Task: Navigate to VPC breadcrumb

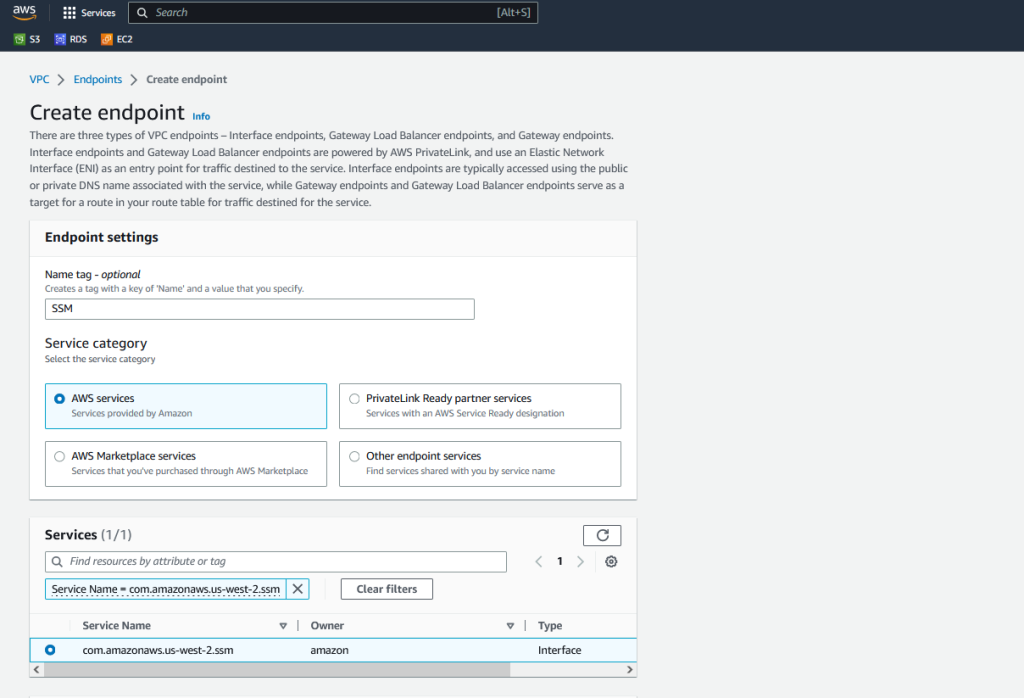Action: [39, 79]
